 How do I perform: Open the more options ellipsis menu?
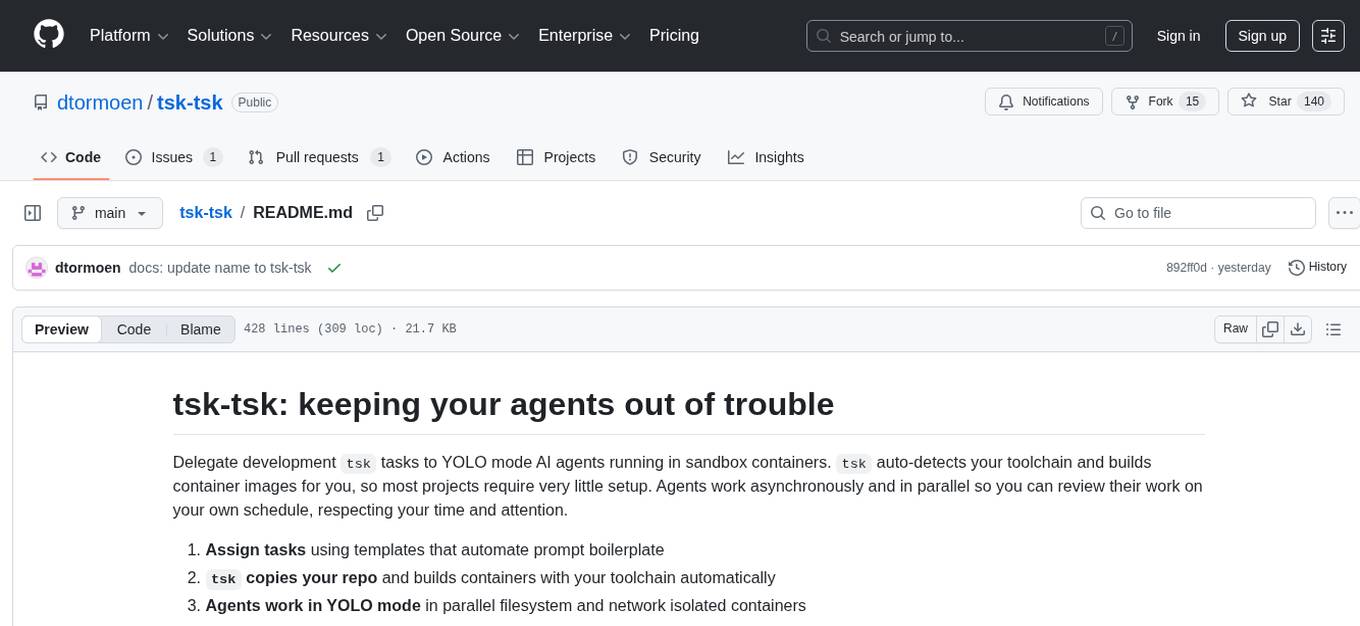(1344, 212)
